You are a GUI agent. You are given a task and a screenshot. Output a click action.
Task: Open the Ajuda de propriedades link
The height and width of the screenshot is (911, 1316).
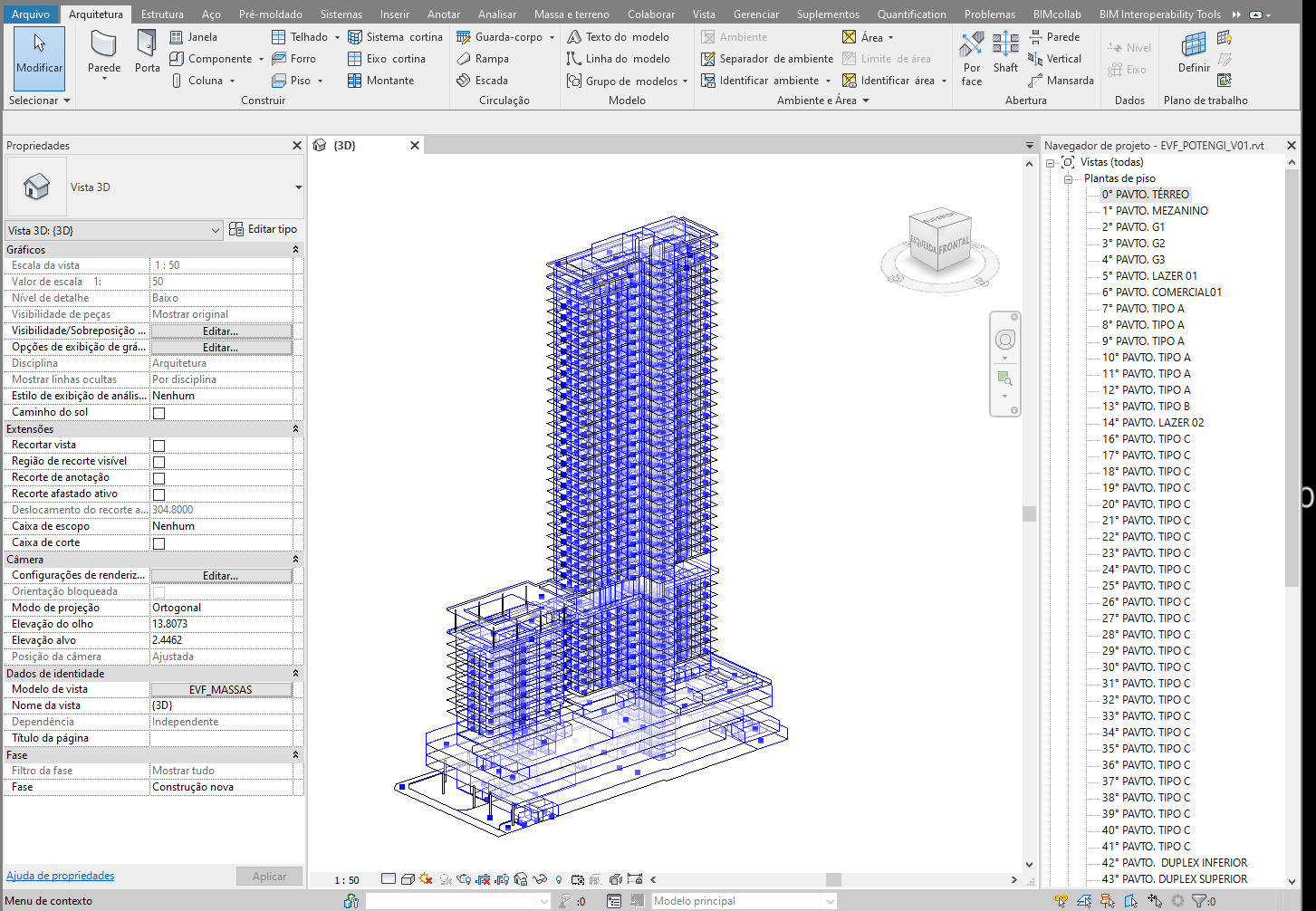pyautogui.click(x=61, y=876)
